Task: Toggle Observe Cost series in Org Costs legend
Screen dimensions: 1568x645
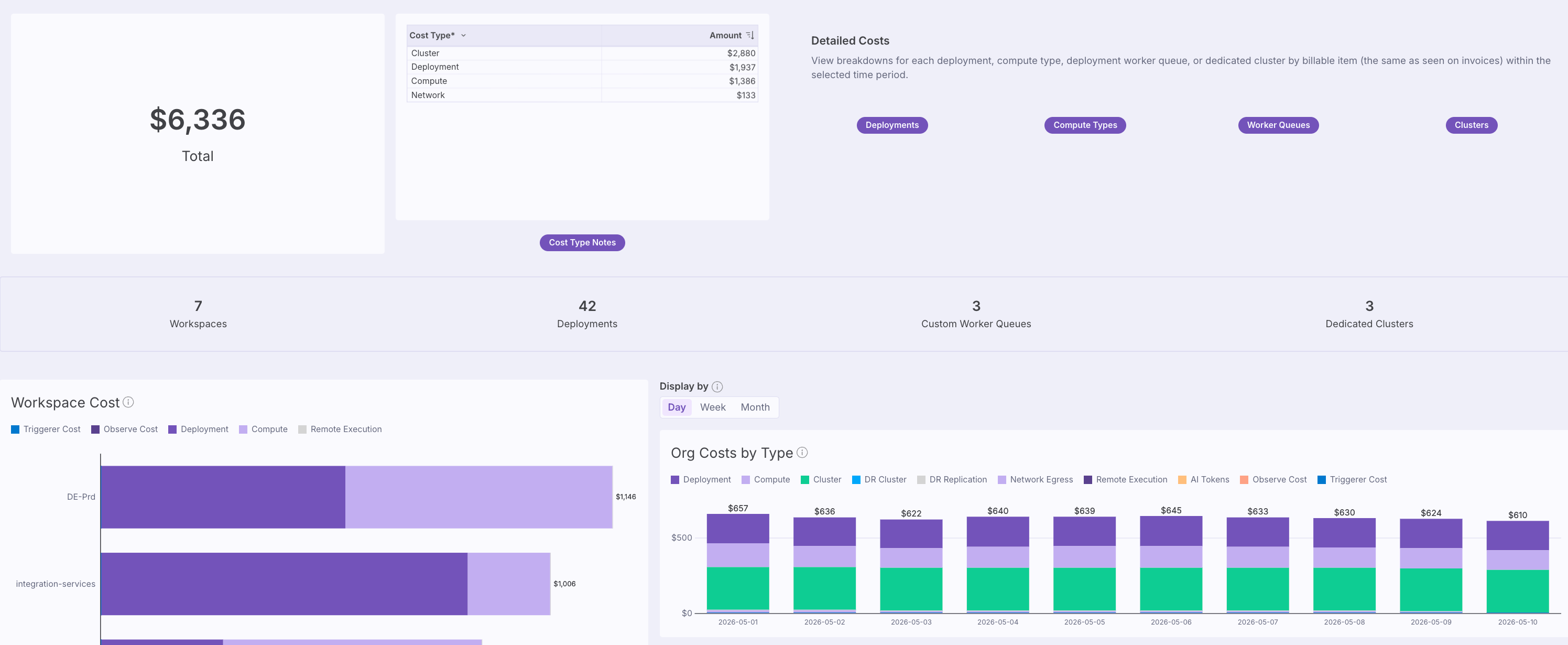Action: click(x=1273, y=480)
